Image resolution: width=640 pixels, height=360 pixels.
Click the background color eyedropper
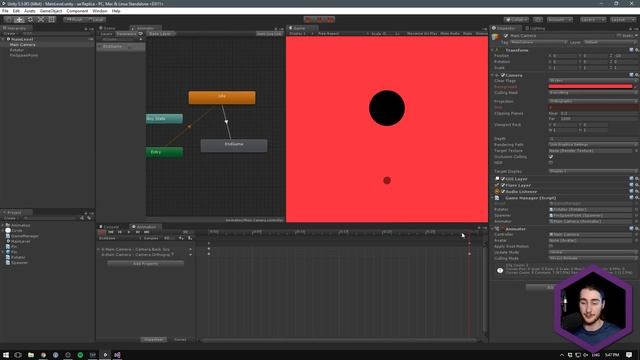(x=636, y=87)
